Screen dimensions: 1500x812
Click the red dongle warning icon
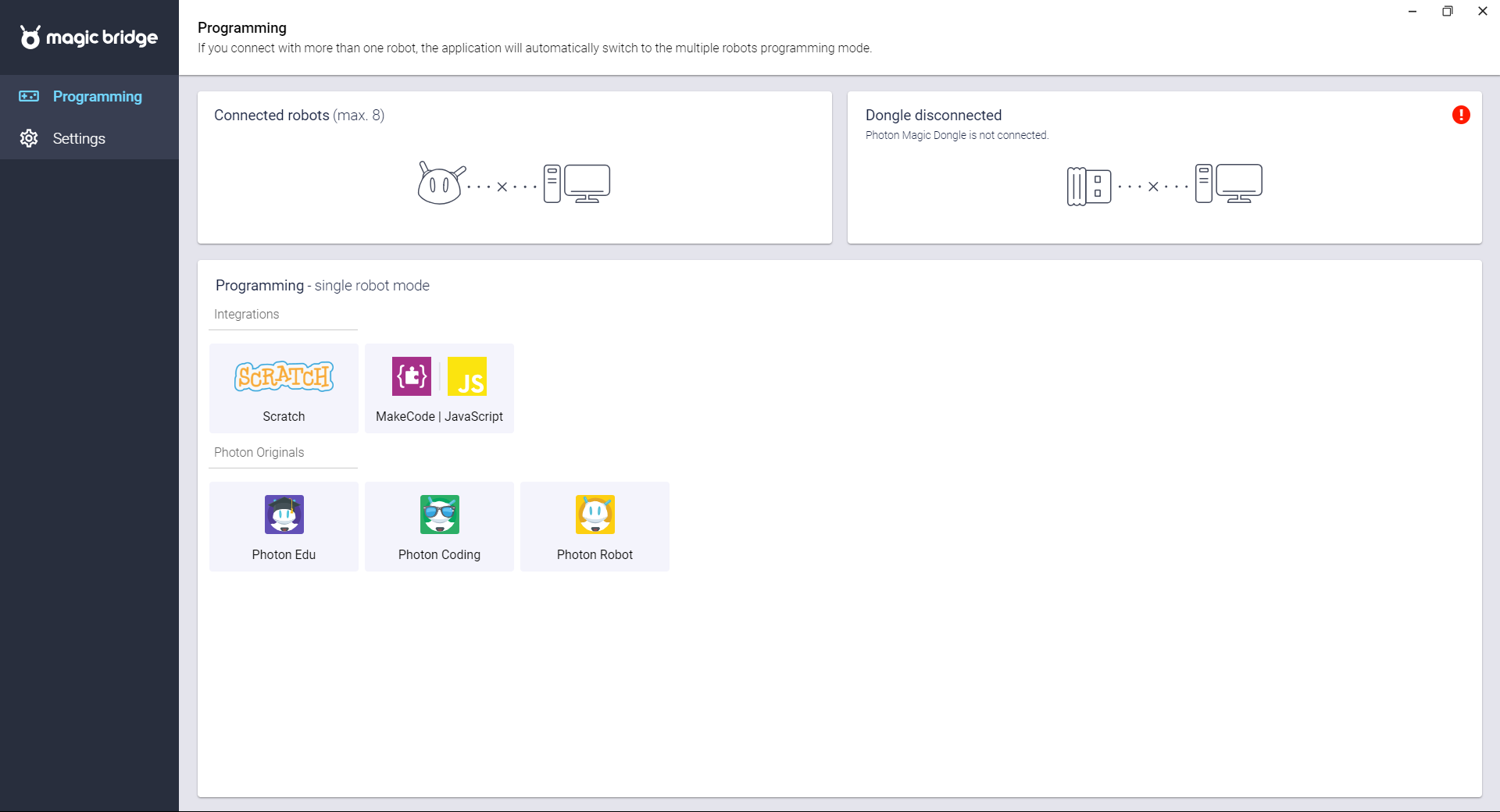(1461, 115)
